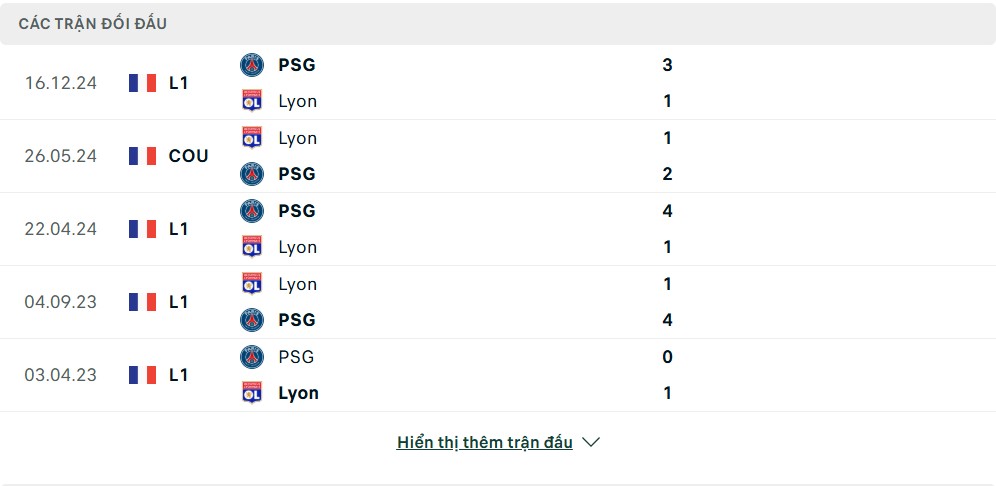Click Lyon crest in 04.09.23 match
Viewport: 996px width, 486px height.
(252, 284)
